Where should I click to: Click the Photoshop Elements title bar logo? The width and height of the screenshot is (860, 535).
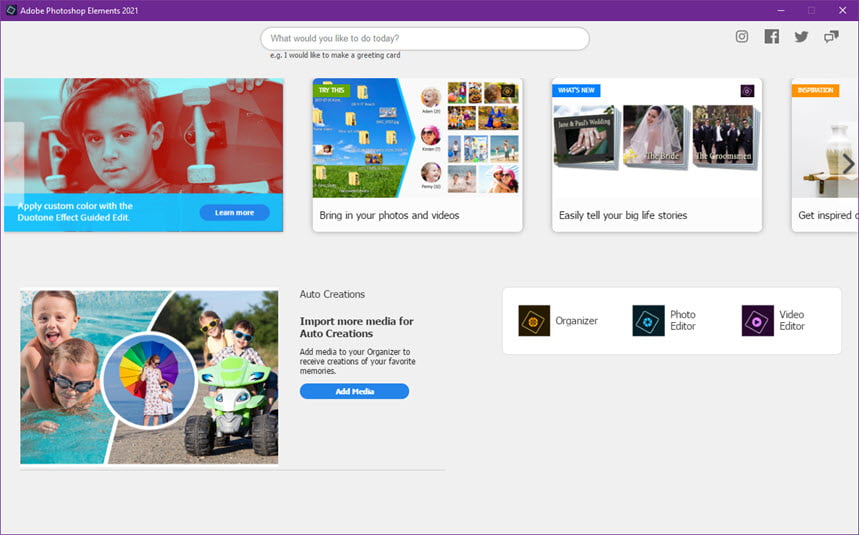(11, 10)
